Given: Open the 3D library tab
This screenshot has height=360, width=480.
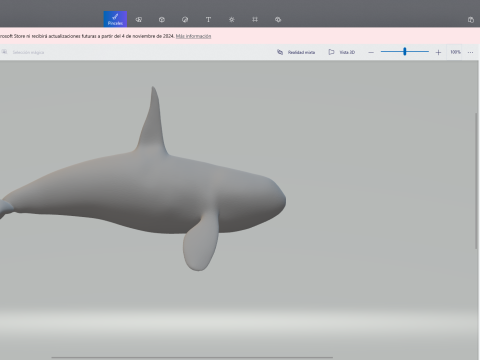Looking at the screenshot, I should tap(278, 20).
